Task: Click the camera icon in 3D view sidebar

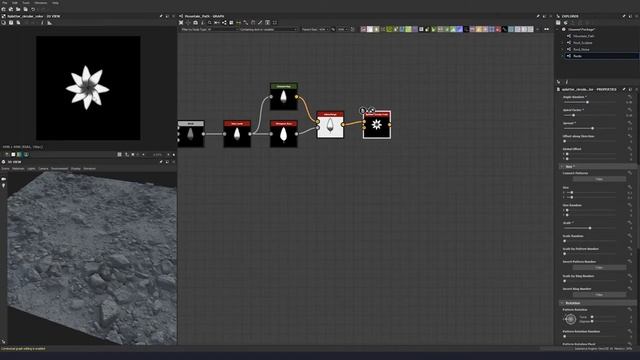Action: point(4,179)
